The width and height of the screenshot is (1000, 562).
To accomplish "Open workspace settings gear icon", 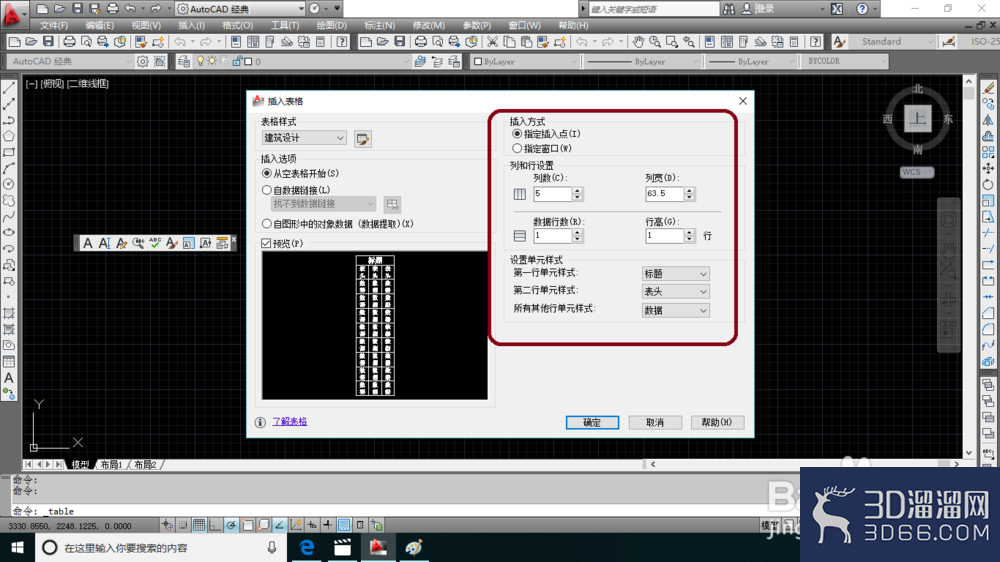I will (x=142, y=61).
